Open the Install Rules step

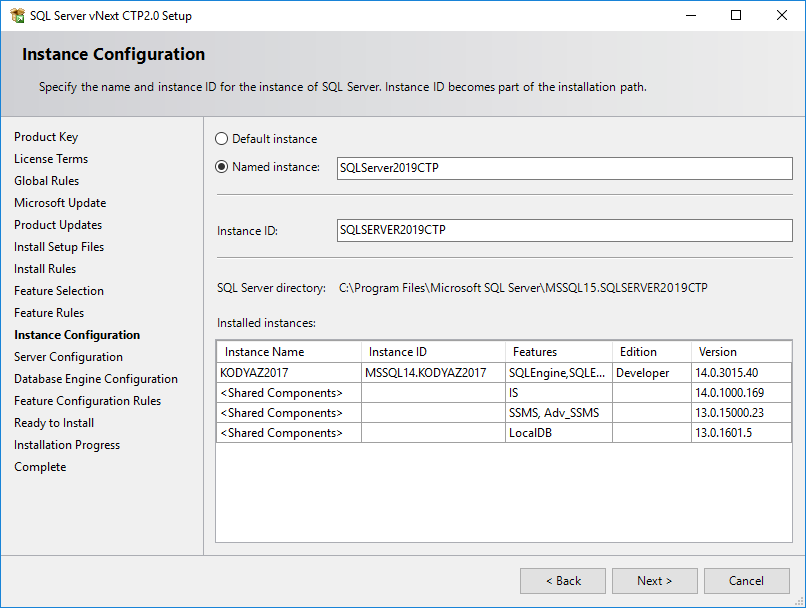click(x=45, y=269)
